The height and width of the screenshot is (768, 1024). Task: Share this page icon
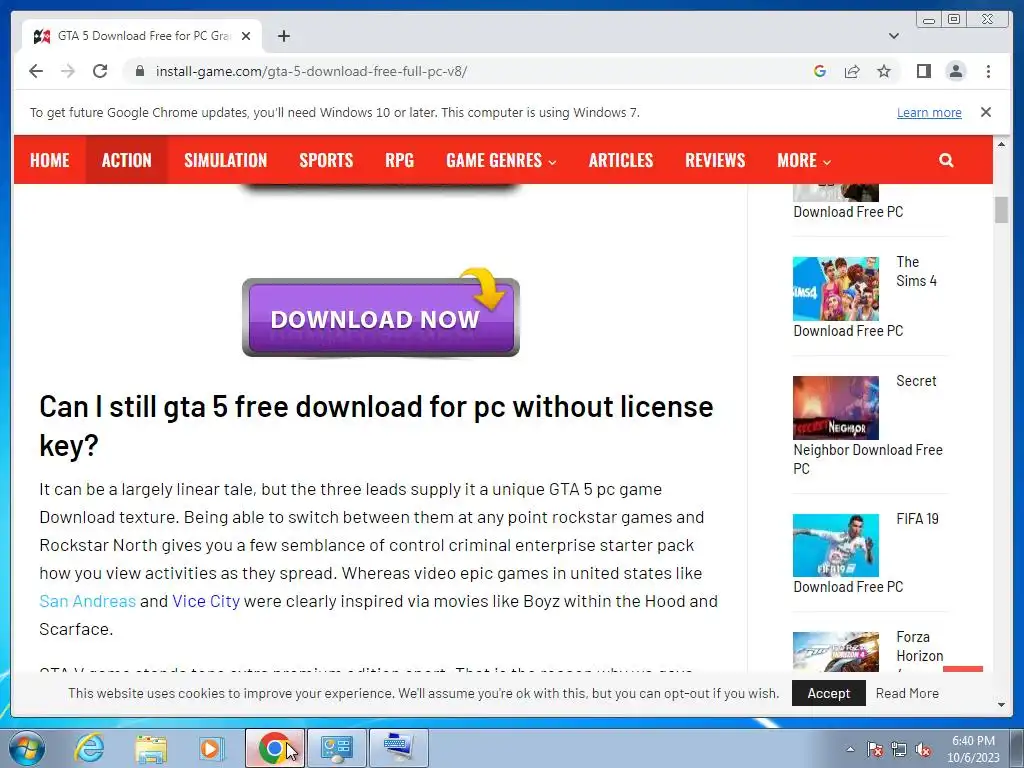pyautogui.click(x=852, y=71)
